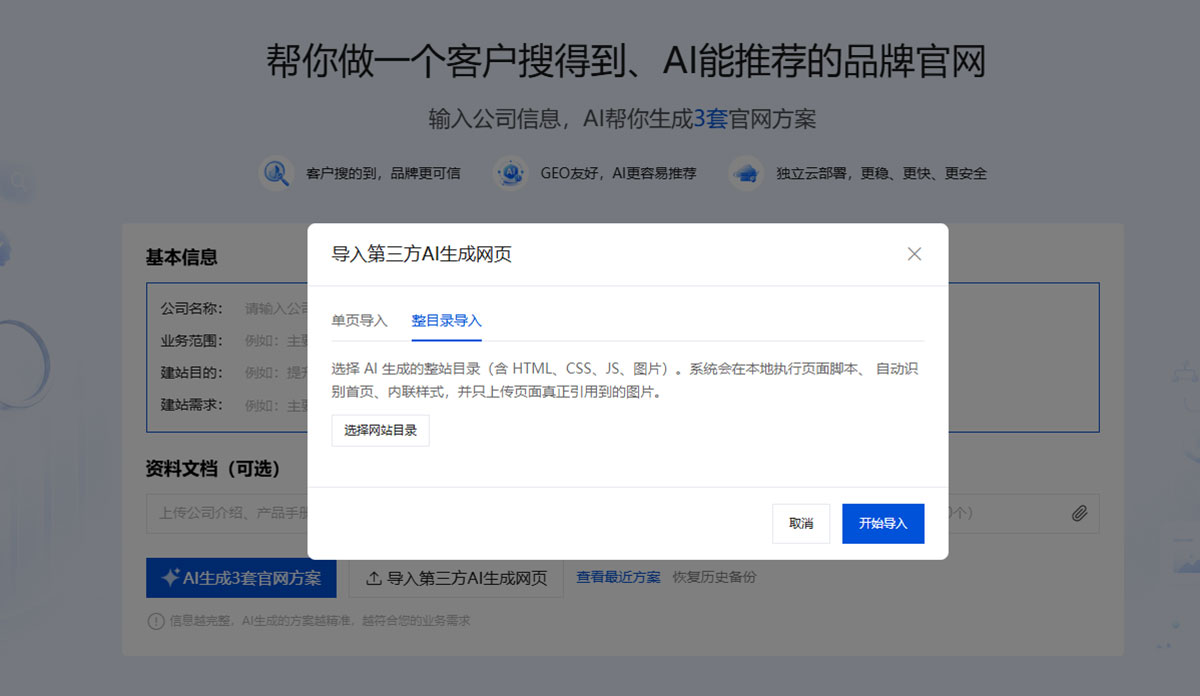The height and width of the screenshot is (696, 1200).
Task: Click the text GEO友好，AI更容易推荐
Action: point(618,173)
